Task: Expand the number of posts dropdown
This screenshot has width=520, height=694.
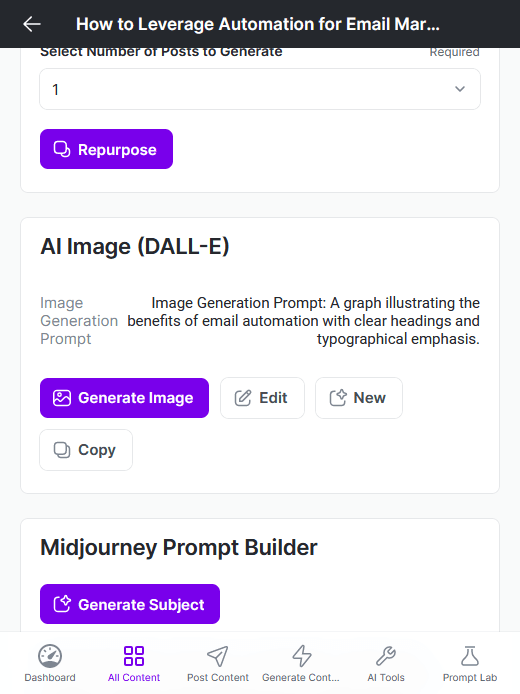Action: click(x=260, y=89)
